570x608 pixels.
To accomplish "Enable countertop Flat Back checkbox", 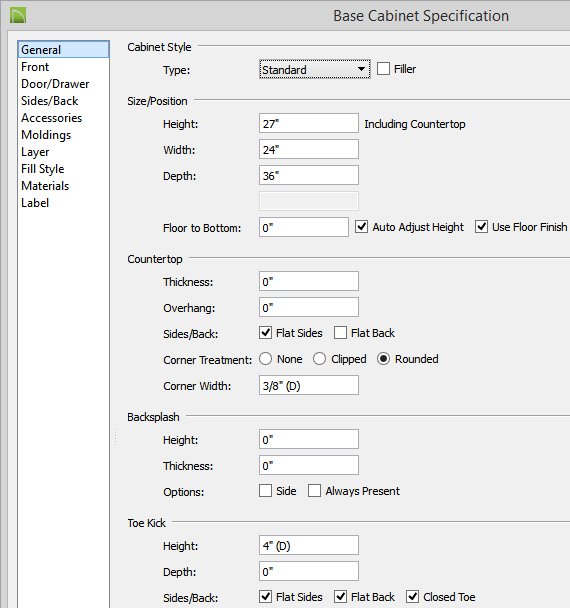I will tap(340, 333).
